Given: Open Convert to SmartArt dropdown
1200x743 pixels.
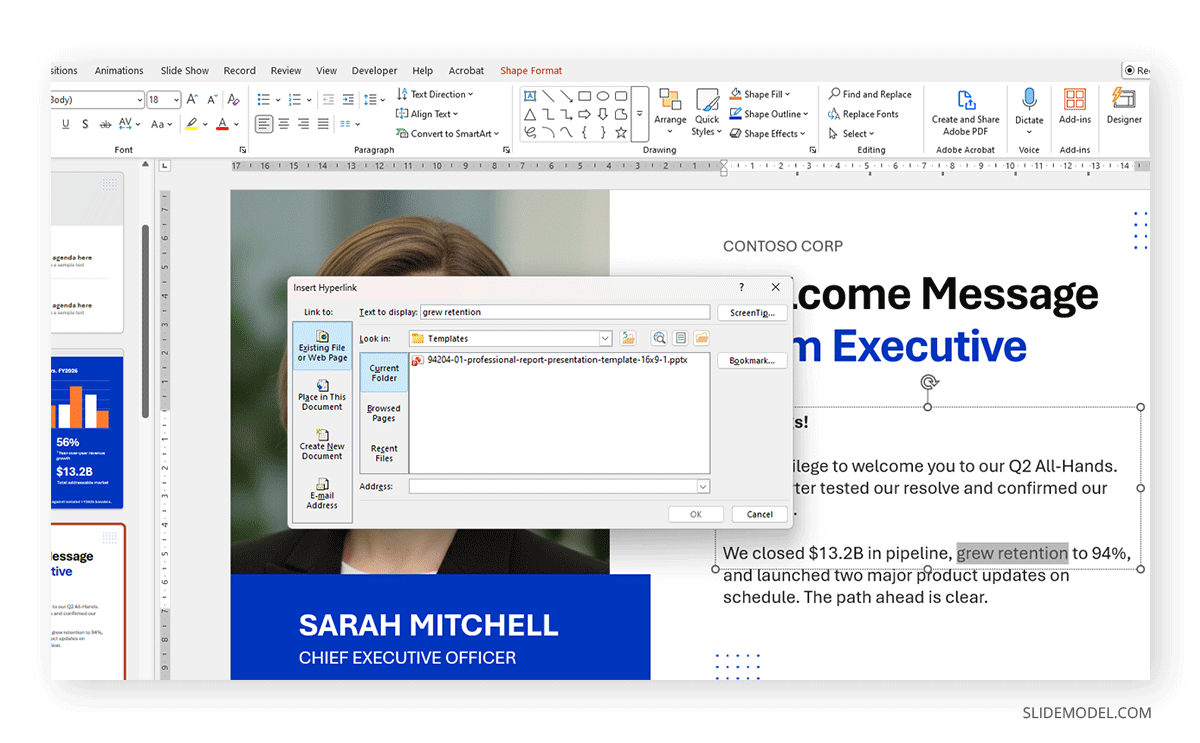Looking at the screenshot, I should click(x=447, y=133).
